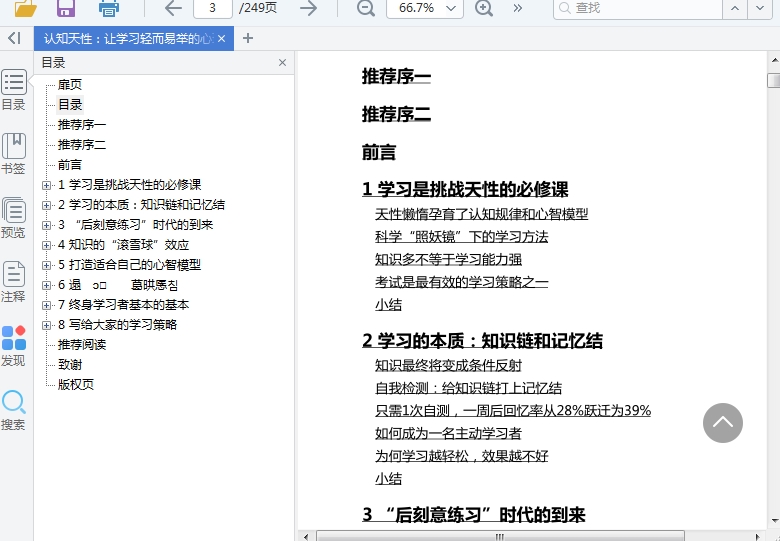Go to next page arrow

click(x=308, y=8)
